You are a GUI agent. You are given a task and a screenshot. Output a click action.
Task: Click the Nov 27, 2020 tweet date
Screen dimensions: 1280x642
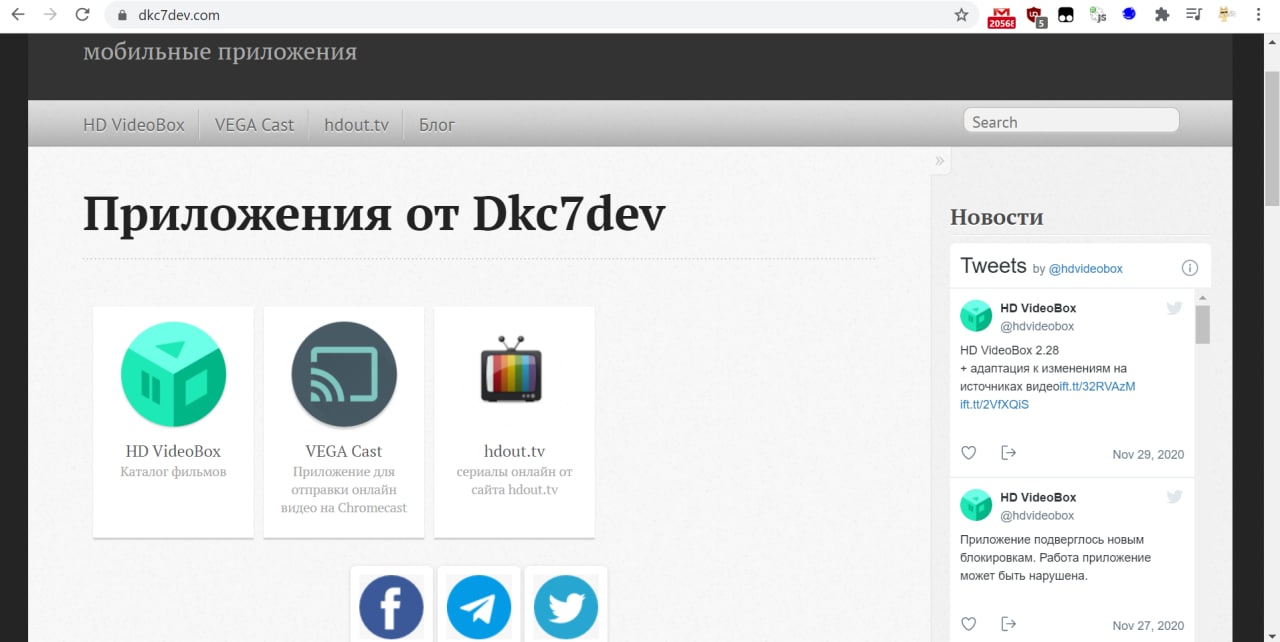pos(1148,625)
